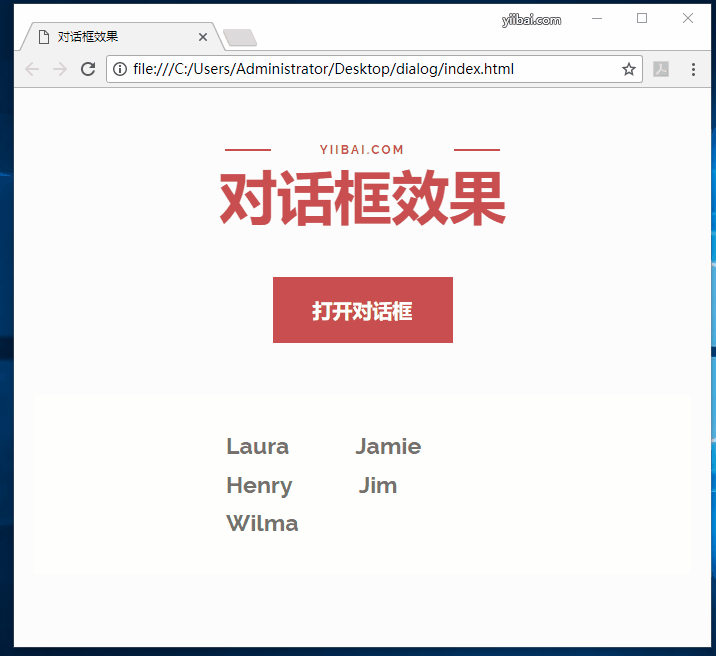Maximize the browser window
The height and width of the screenshot is (656, 716).
click(642, 18)
